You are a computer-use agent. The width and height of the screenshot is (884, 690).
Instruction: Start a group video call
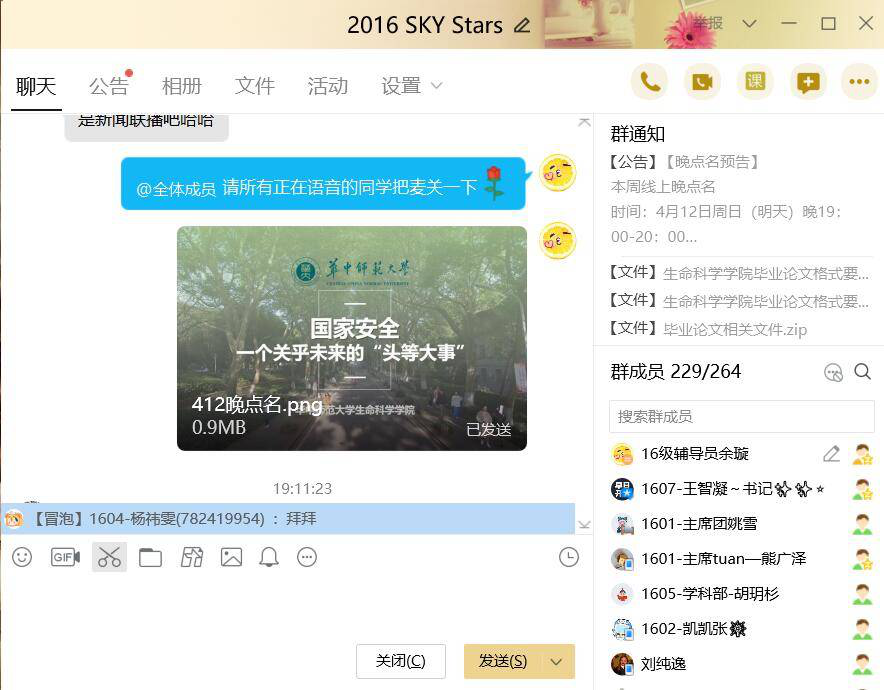tap(703, 83)
